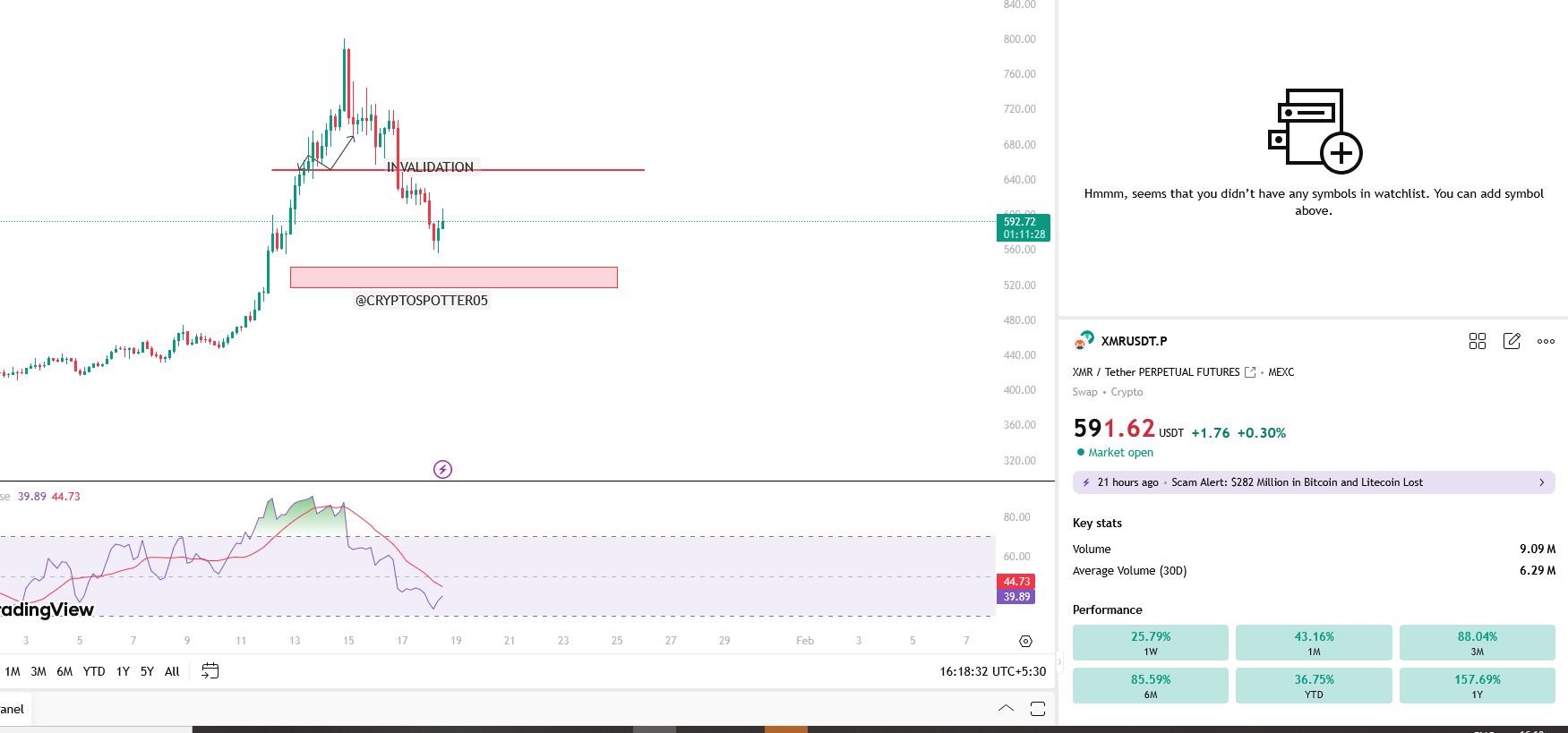Image resolution: width=1568 pixels, height=733 pixels.
Task: Select the 36.75% YTD performance tile
Action: (x=1314, y=686)
